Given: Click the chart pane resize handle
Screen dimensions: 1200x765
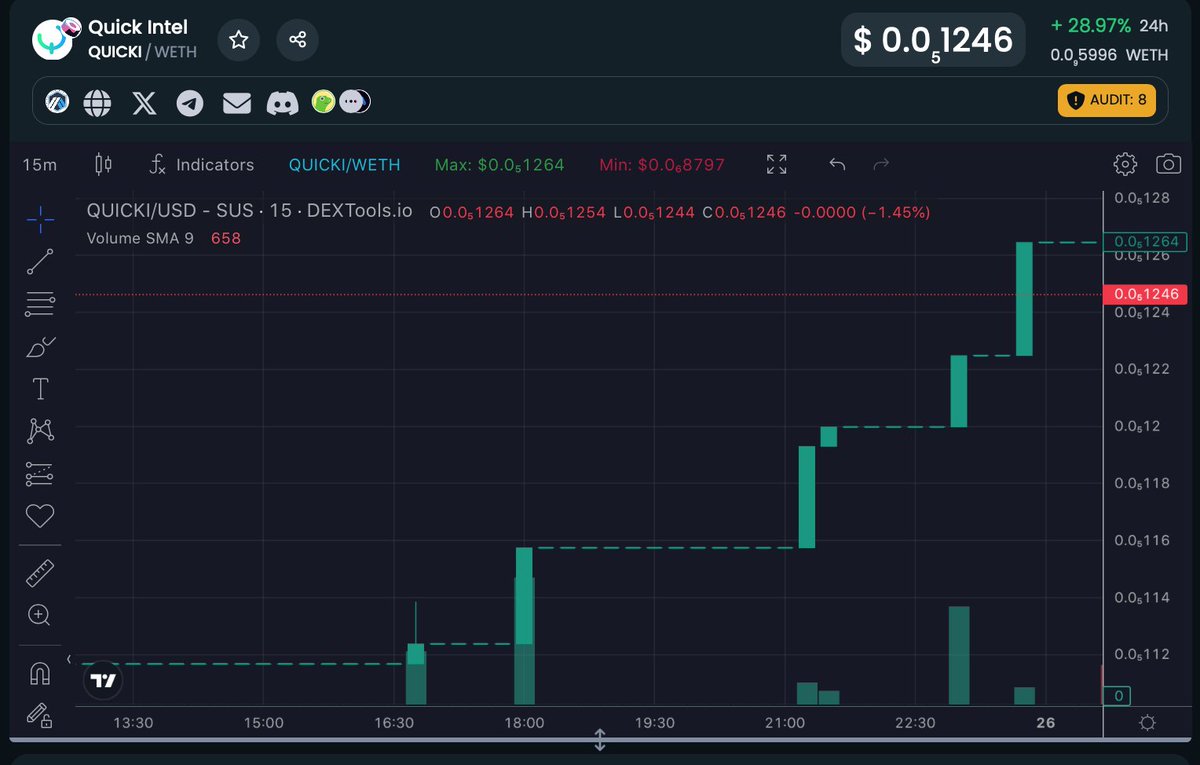Looking at the screenshot, I should [x=600, y=740].
